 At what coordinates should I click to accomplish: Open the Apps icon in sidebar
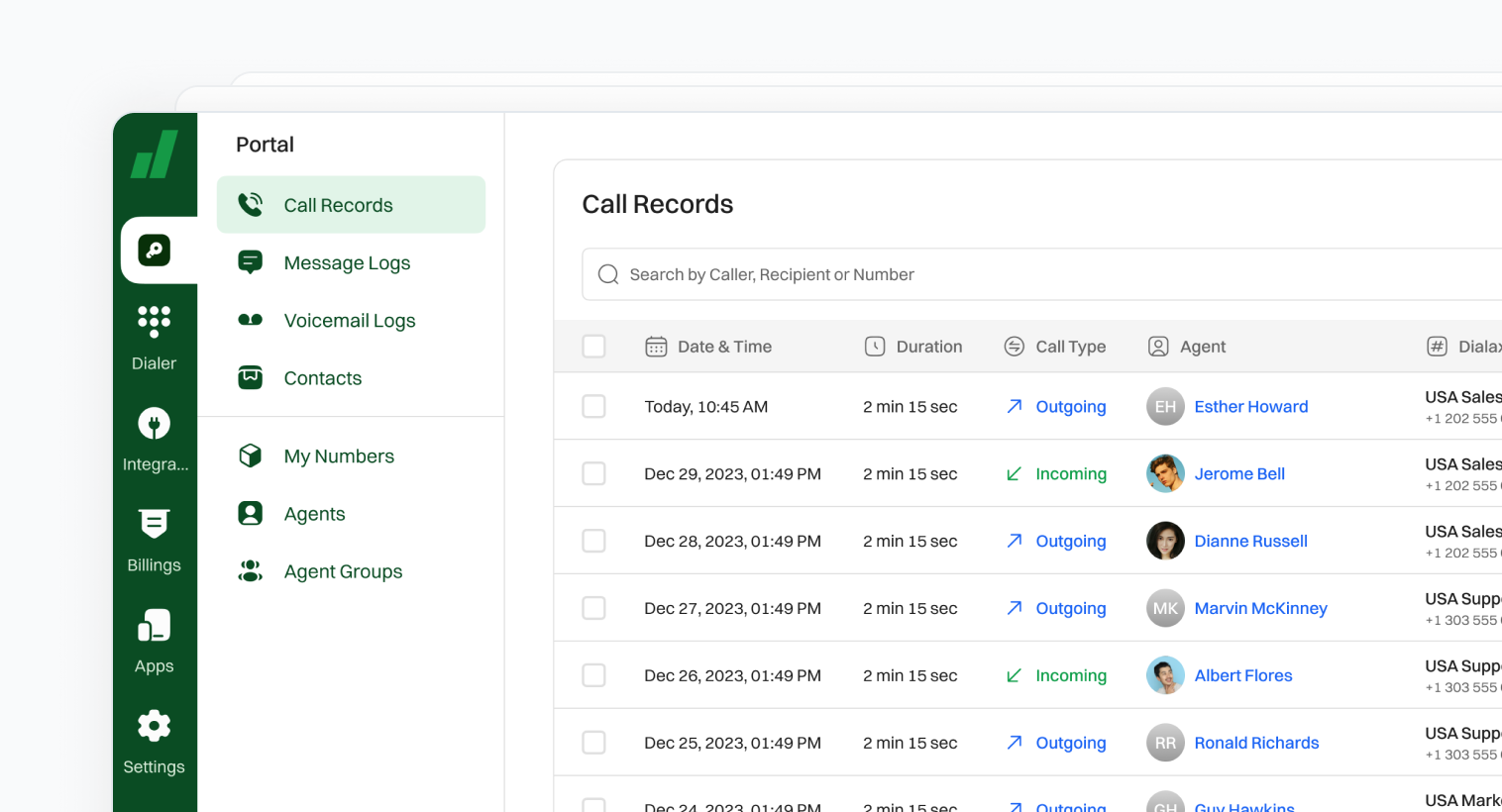pos(154,626)
